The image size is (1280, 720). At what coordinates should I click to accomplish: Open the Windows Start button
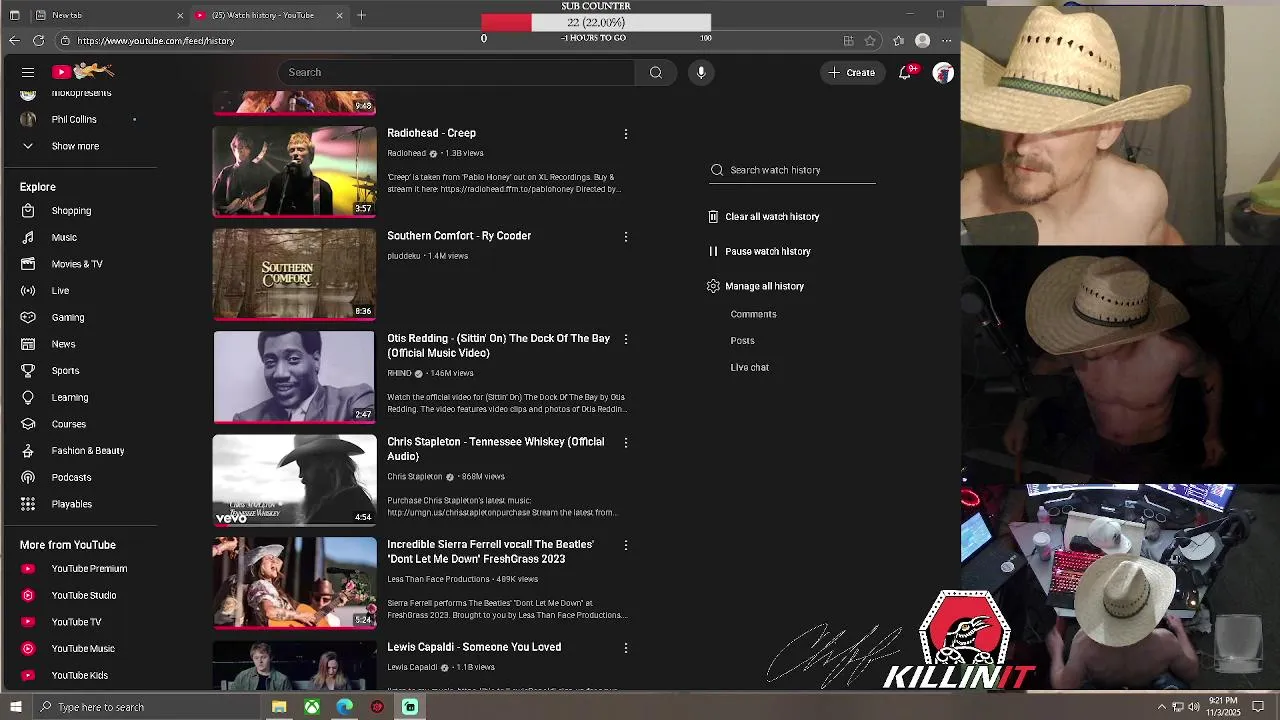(x=15, y=707)
